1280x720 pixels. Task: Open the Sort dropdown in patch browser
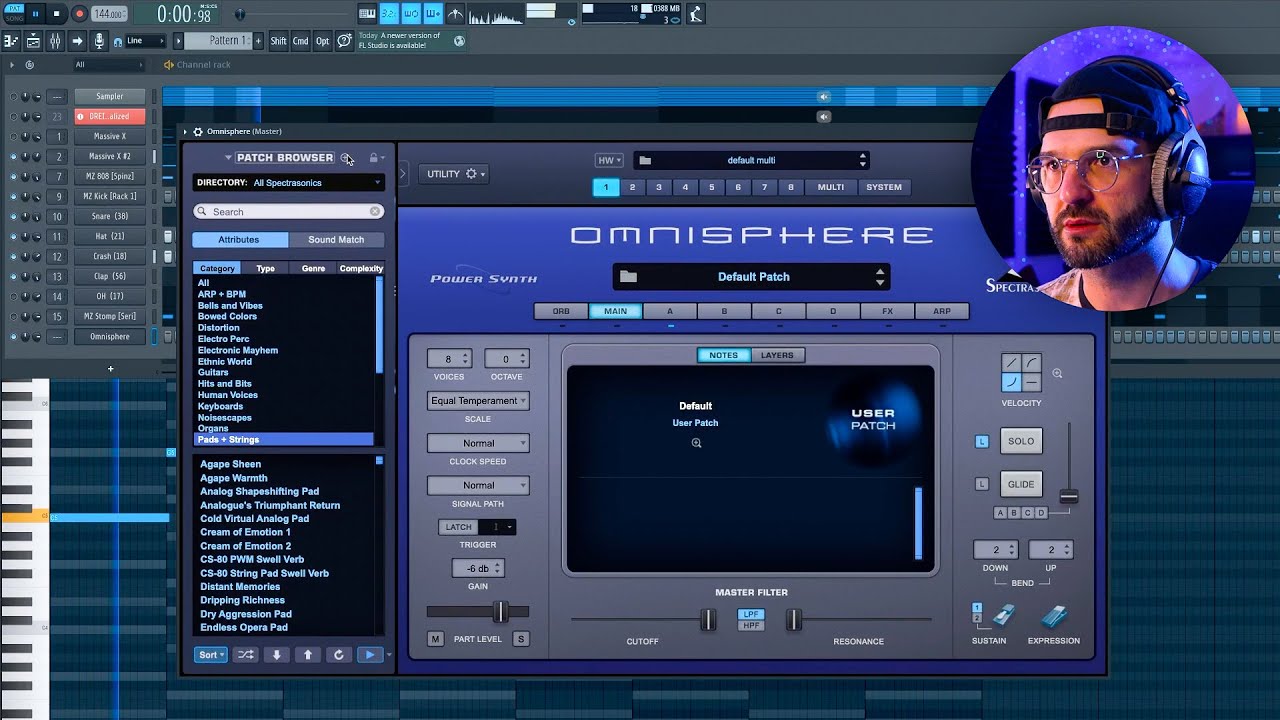coord(211,655)
